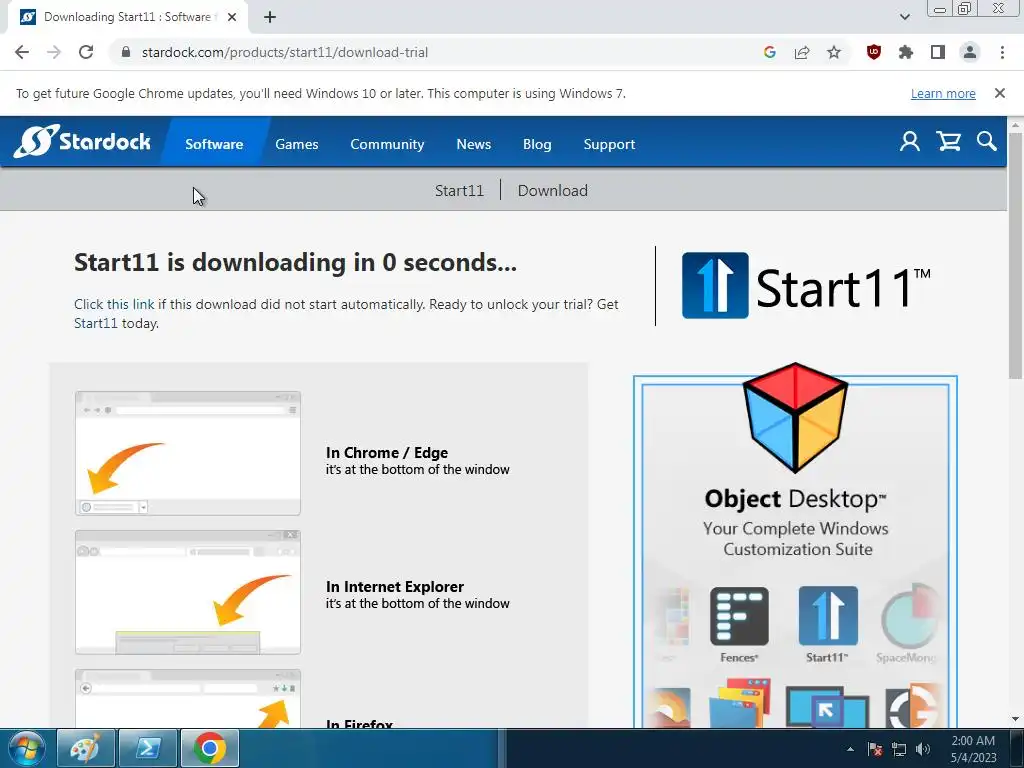
Task: Close the Downloading Start11 tab
Action: [x=232, y=17]
